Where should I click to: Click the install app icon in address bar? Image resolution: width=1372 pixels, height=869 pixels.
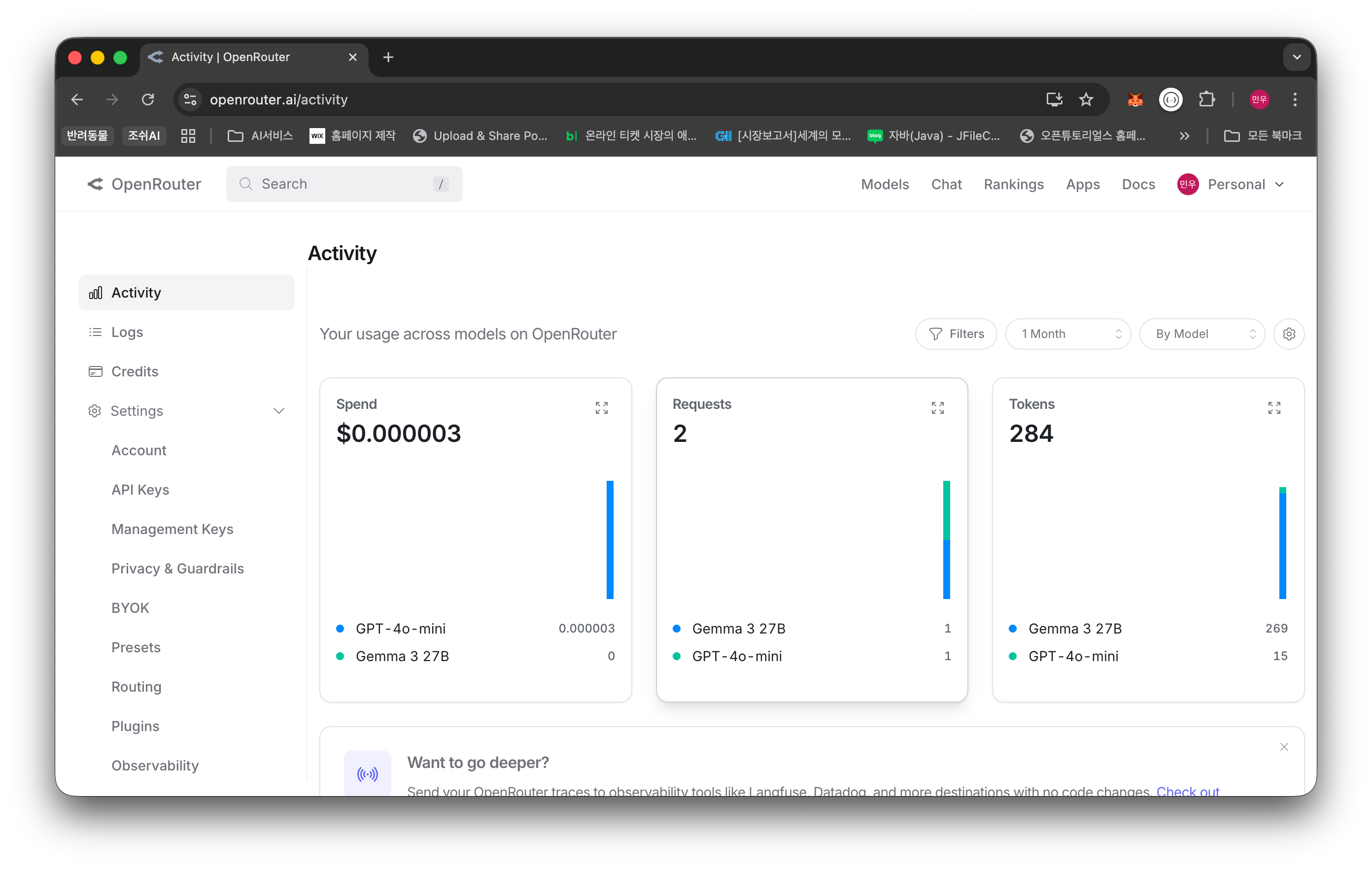1054,100
